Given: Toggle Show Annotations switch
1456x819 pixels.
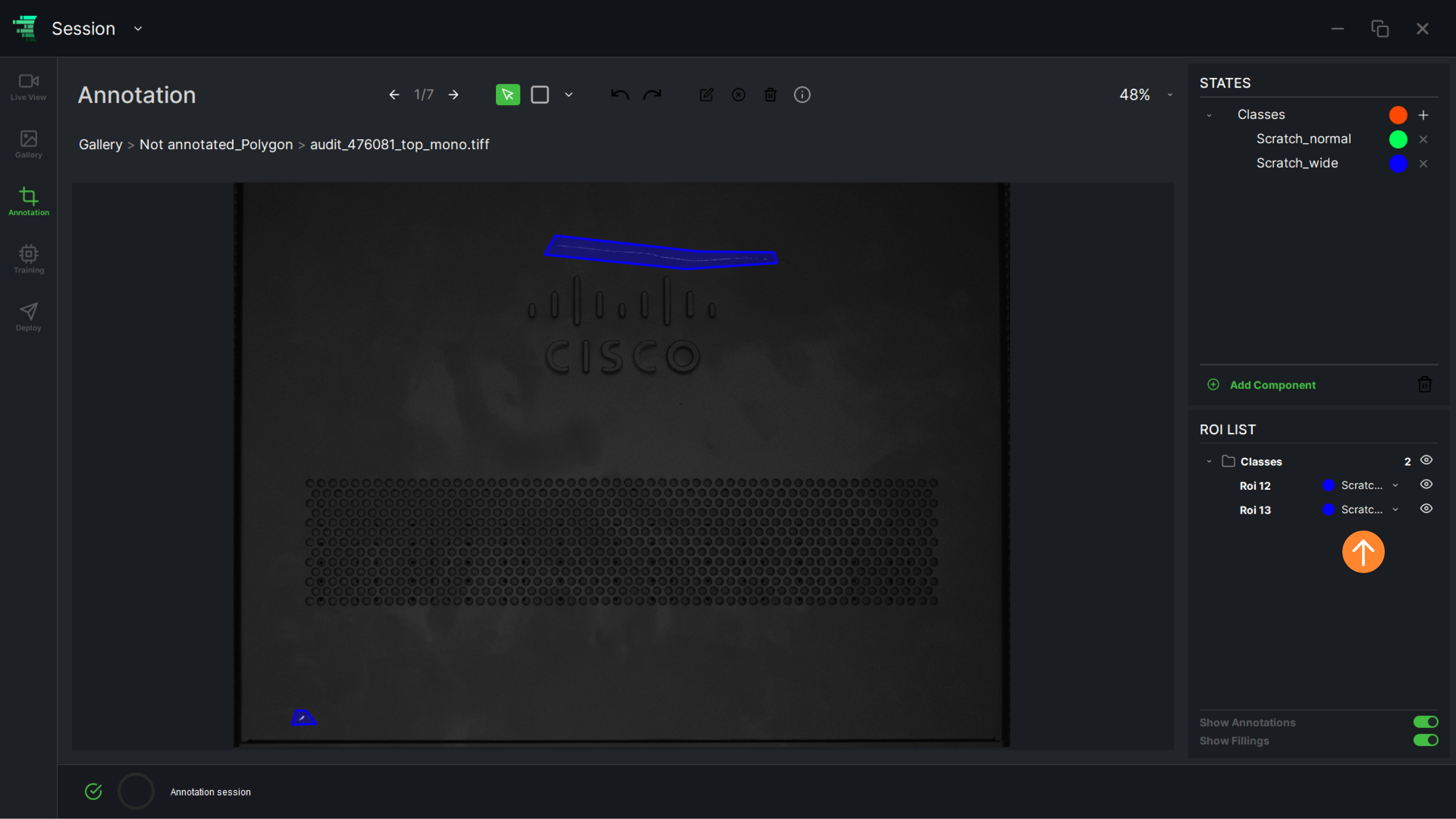Looking at the screenshot, I should 1426,722.
